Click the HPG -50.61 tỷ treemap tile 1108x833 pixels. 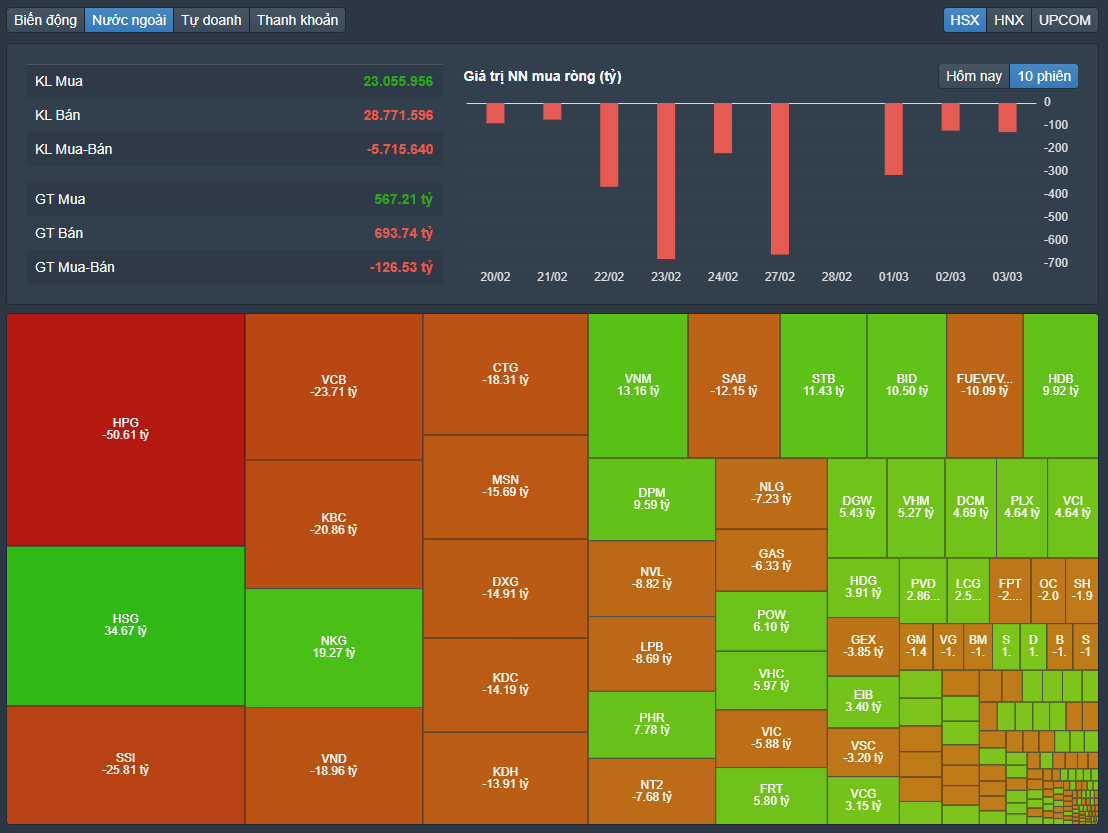click(126, 430)
